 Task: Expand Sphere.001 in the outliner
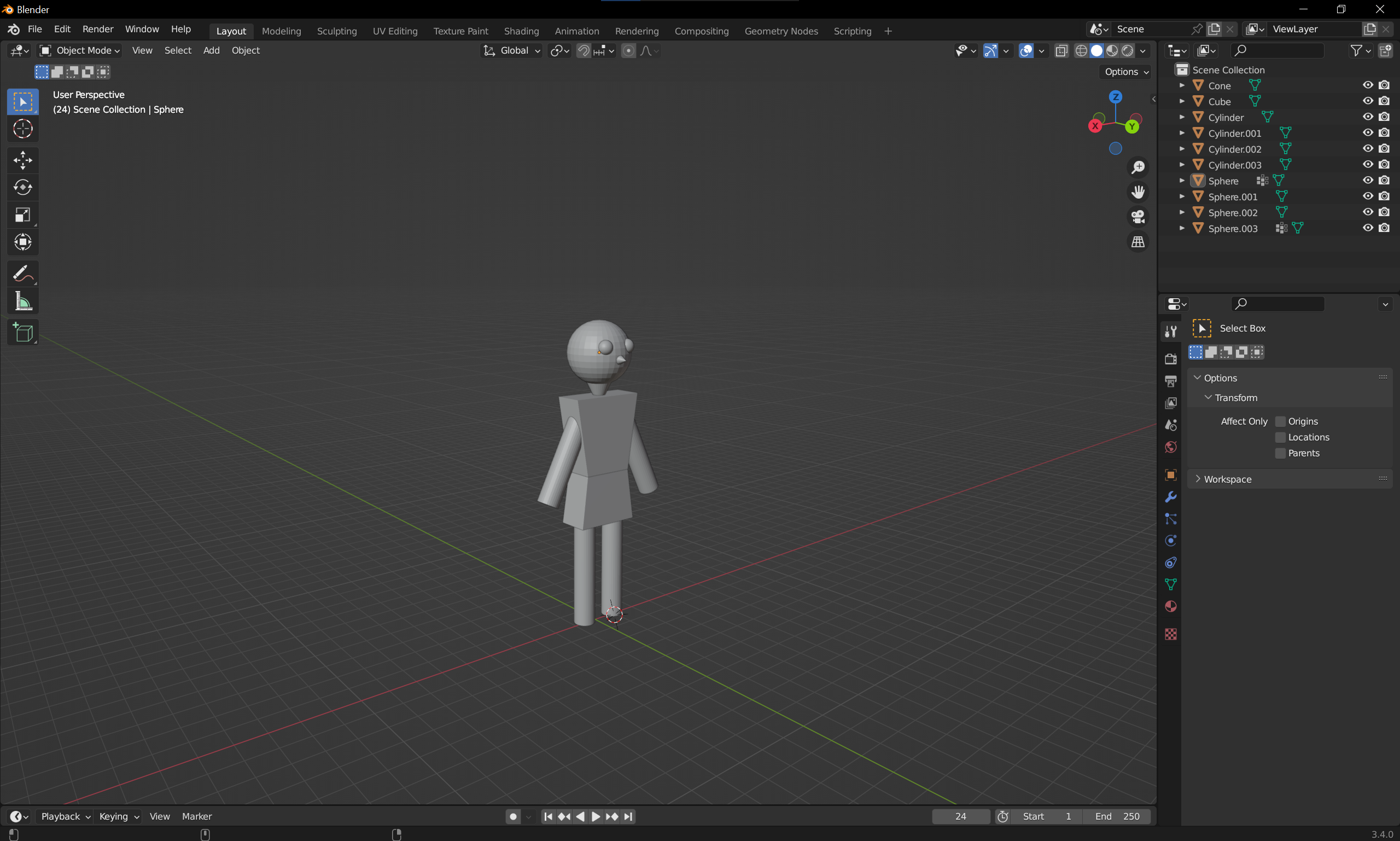tap(1182, 196)
